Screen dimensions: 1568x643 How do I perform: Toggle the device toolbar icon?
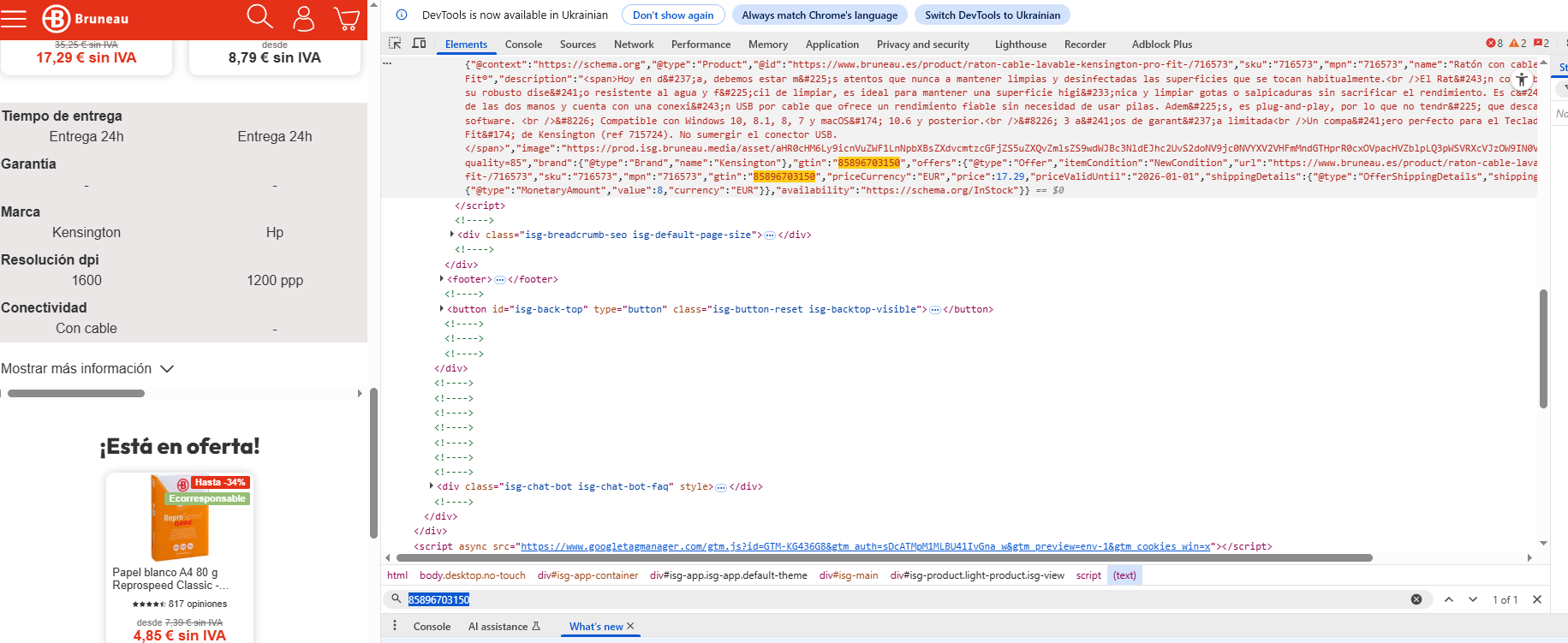coord(419,43)
